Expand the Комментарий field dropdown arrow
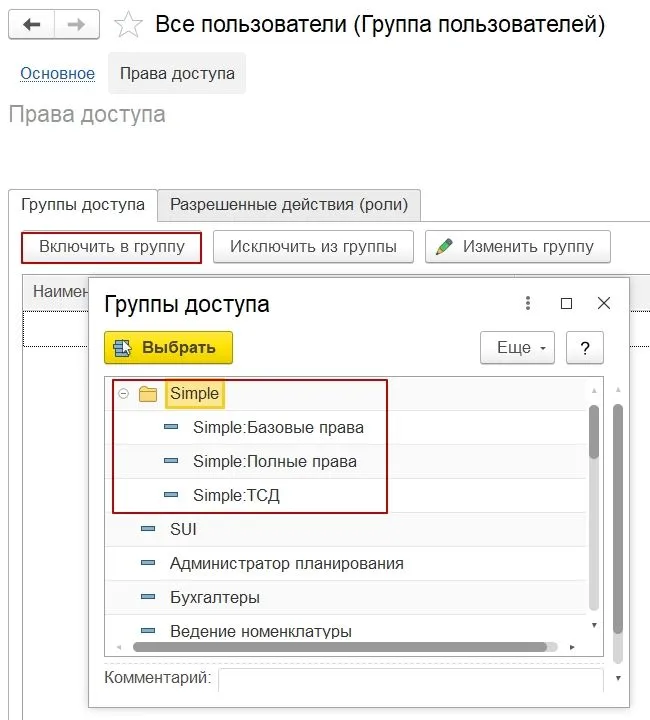Image resolution: width=650 pixels, height=720 pixels. click(618, 678)
